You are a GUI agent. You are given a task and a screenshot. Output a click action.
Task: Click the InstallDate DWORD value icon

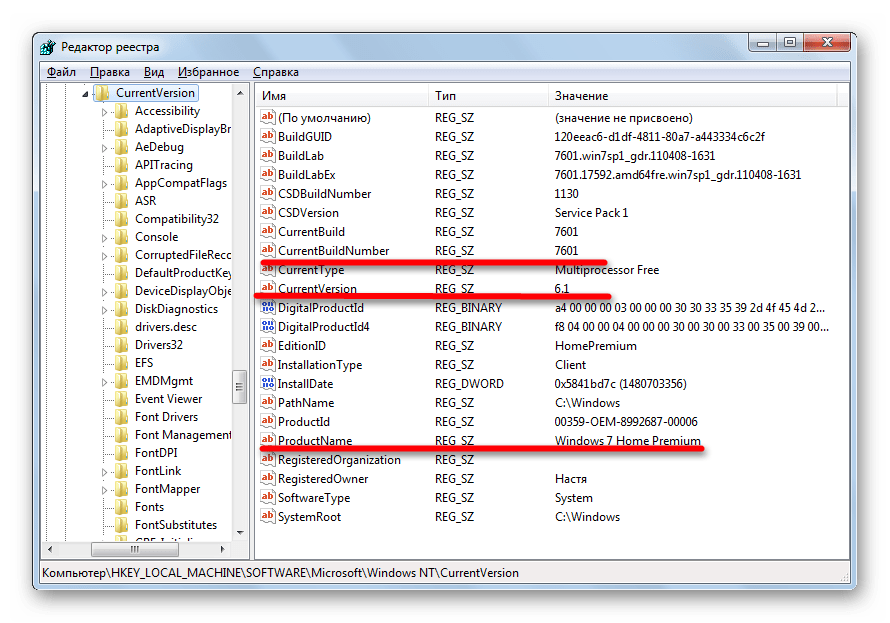tap(267, 383)
